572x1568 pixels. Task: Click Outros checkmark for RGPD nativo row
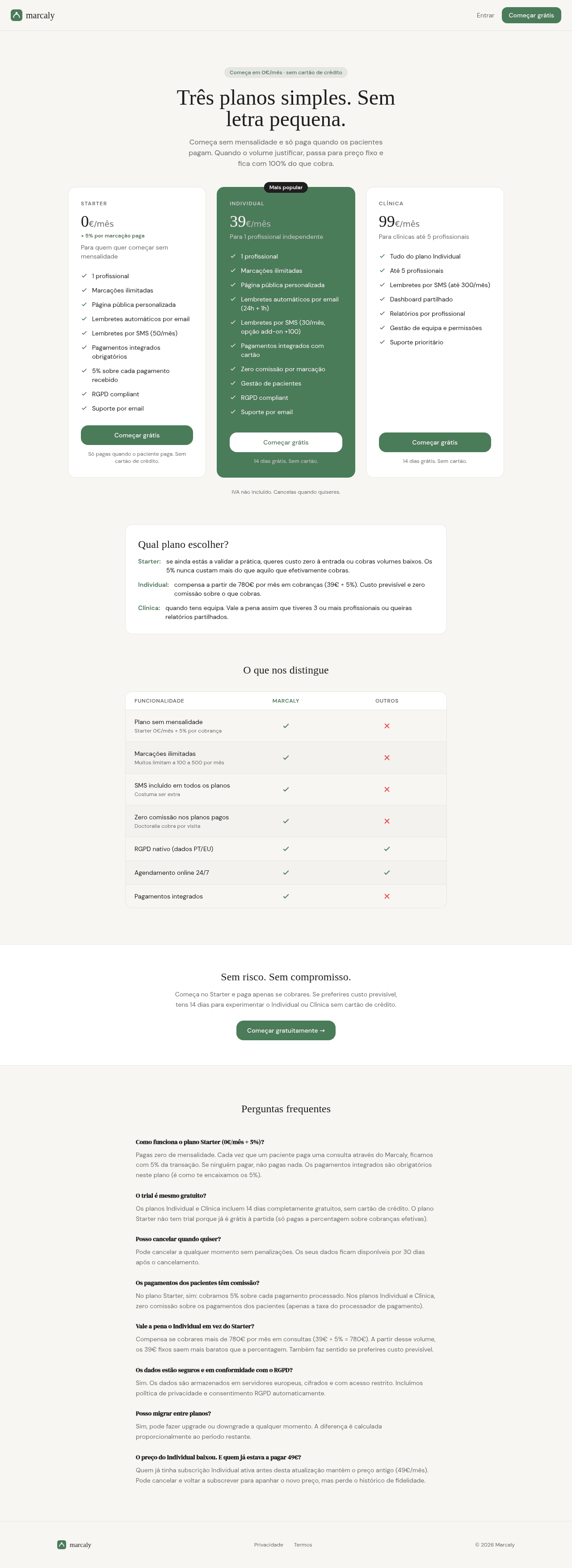coord(387,848)
